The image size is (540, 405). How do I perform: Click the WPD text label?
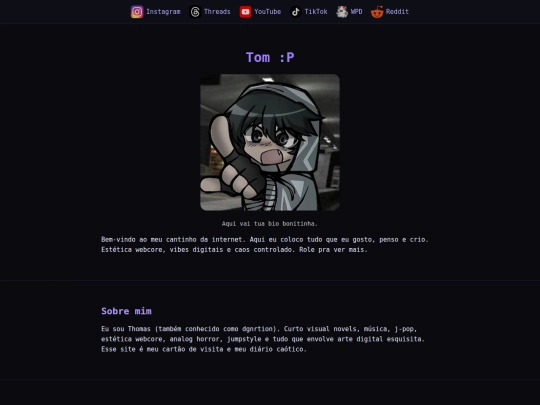(x=356, y=12)
